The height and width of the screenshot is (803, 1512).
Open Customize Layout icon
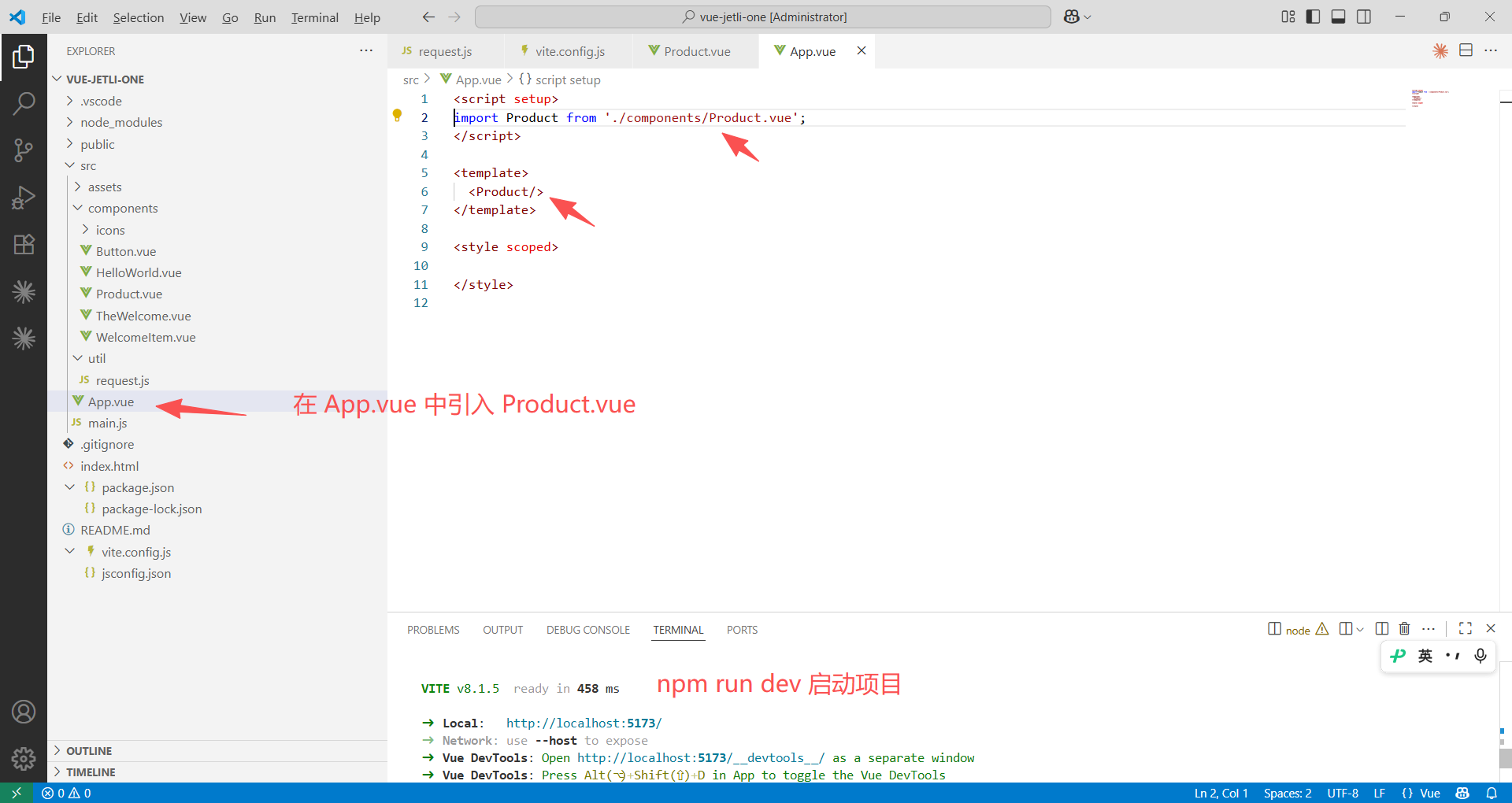(1288, 17)
